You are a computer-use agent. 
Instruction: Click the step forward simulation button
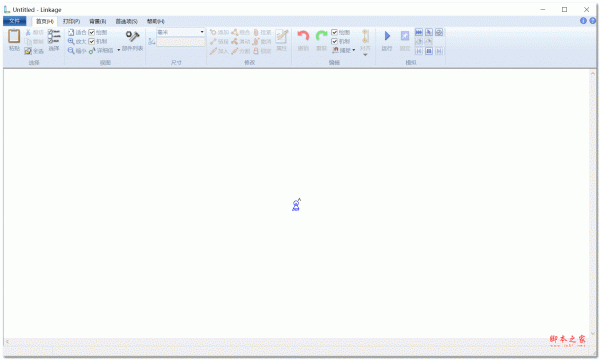(x=439, y=51)
